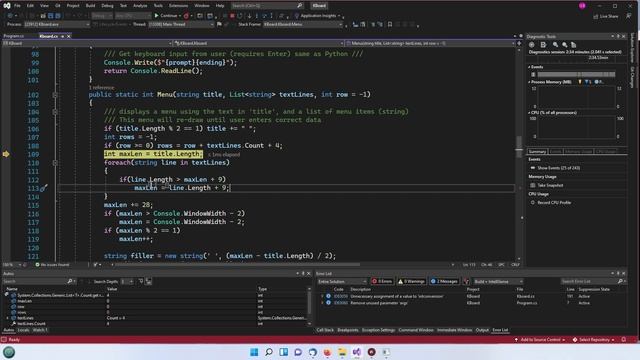The image size is (640, 360).
Task: Click the screwdriver quick actions icon on line 113
Action: [43, 188]
